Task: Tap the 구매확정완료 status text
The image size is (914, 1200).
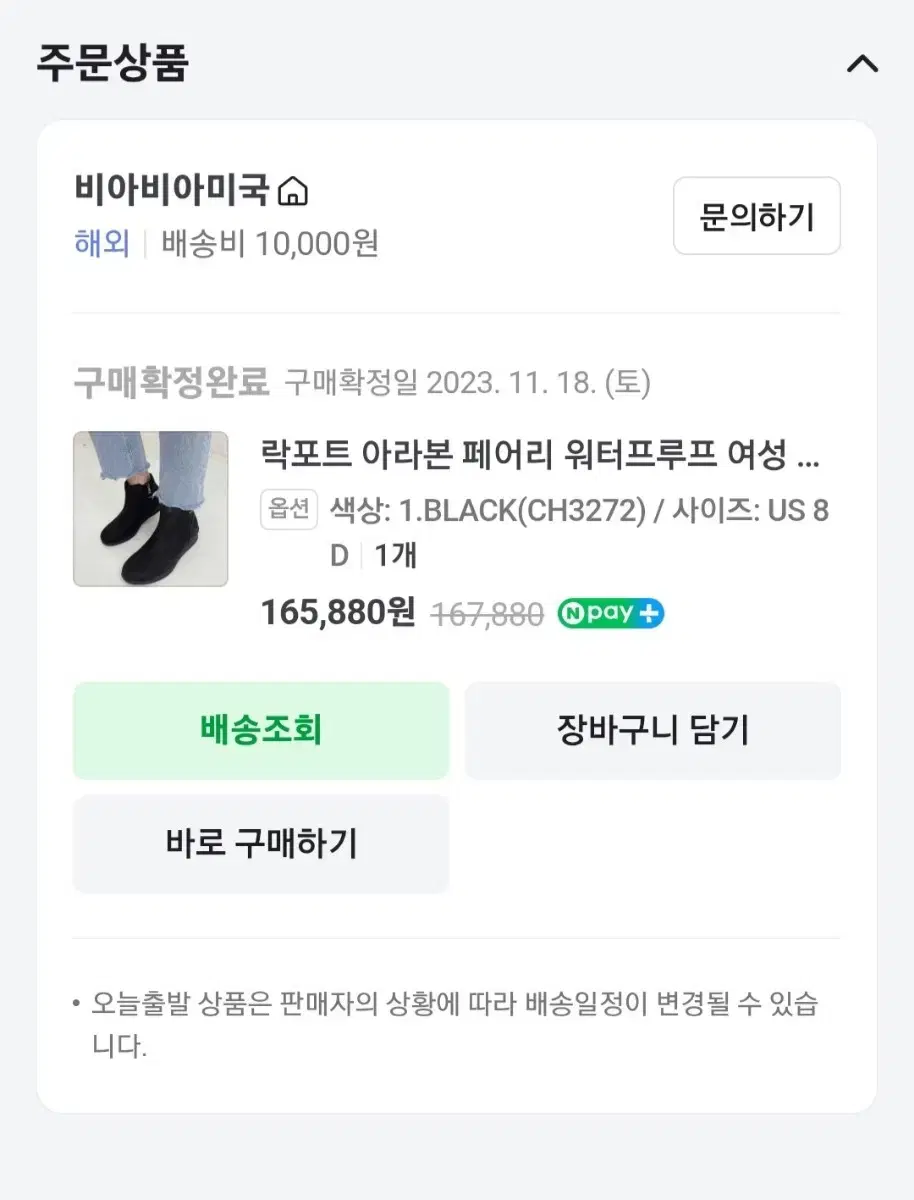Action: click(x=172, y=382)
